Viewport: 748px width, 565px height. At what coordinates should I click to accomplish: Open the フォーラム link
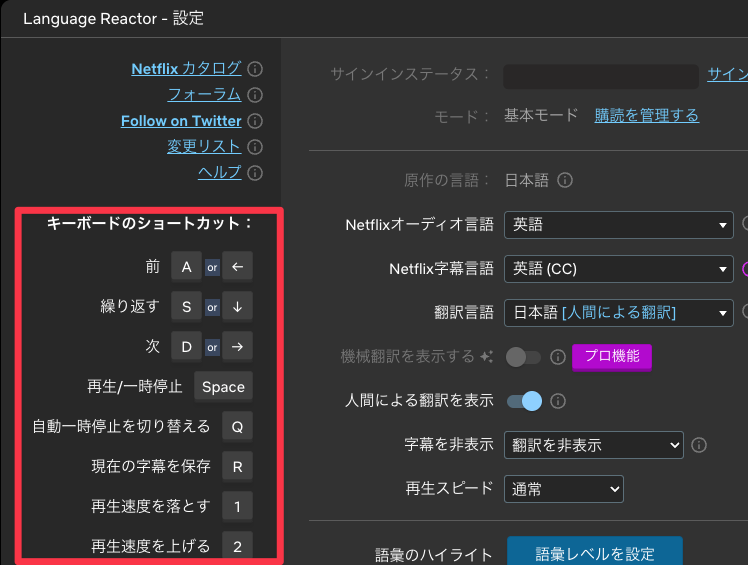click(x=204, y=94)
